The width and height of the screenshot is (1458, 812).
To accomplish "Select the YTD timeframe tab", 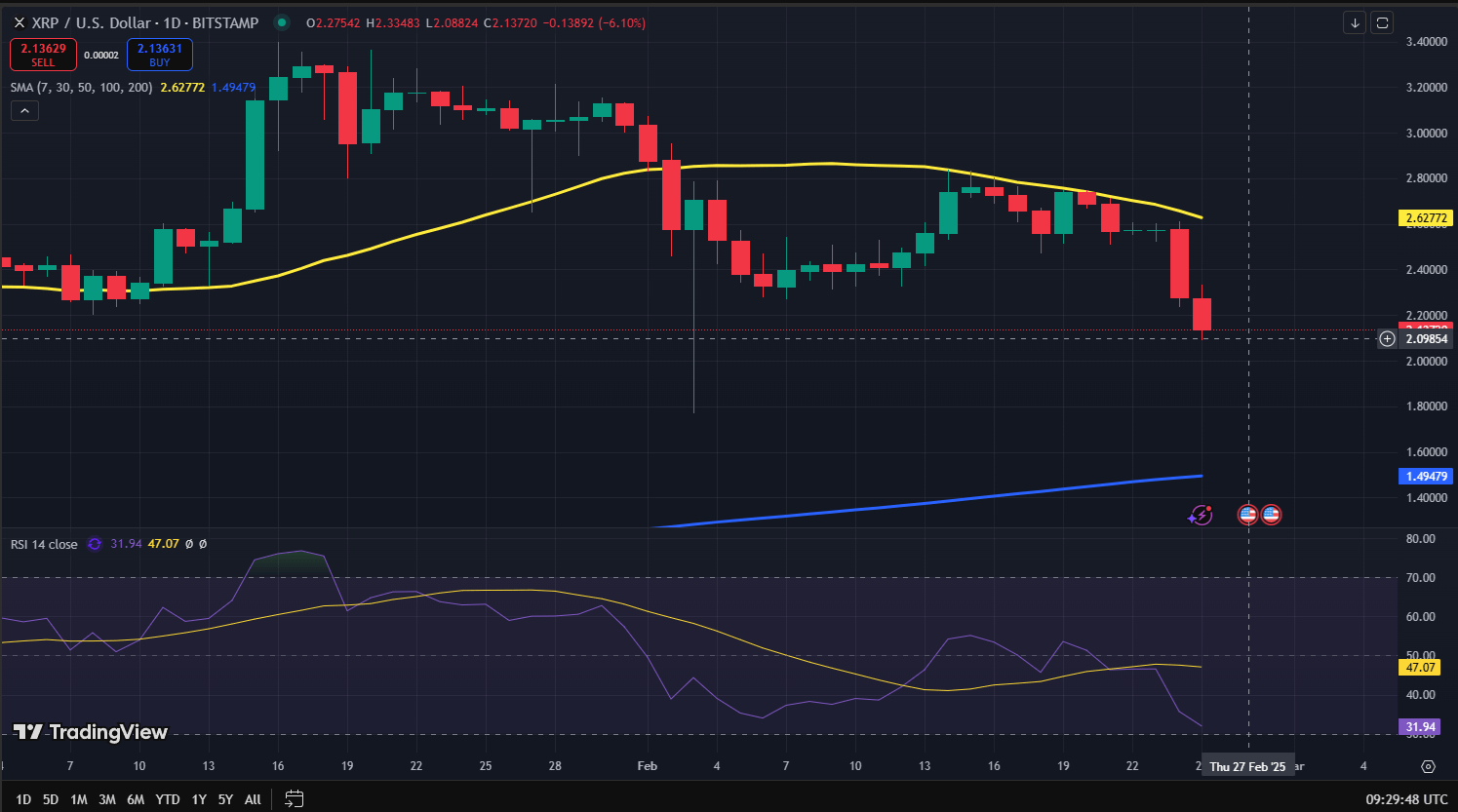I will (x=167, y=798).
